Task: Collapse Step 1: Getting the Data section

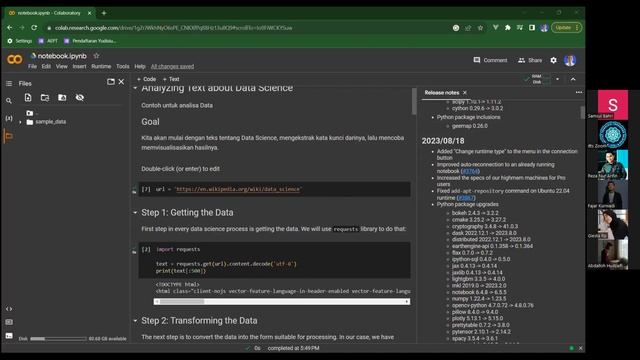Action: tap(135, 212)
